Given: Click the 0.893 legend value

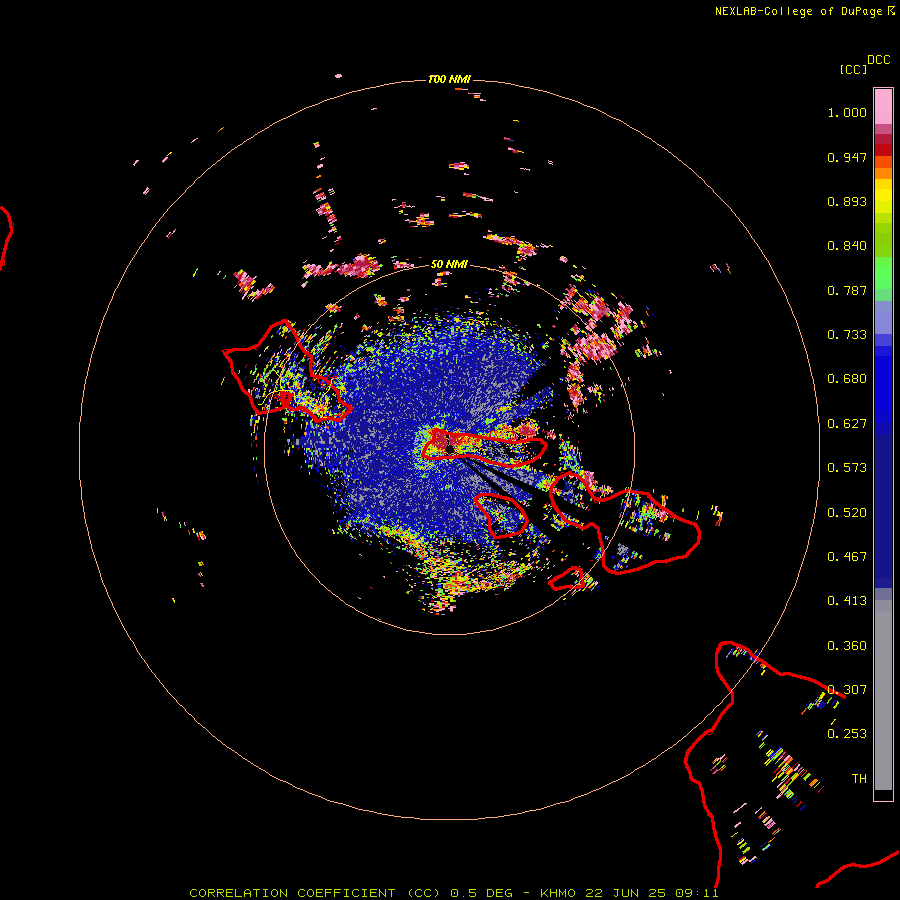Looking at the screenshot, I should (847, 201).
